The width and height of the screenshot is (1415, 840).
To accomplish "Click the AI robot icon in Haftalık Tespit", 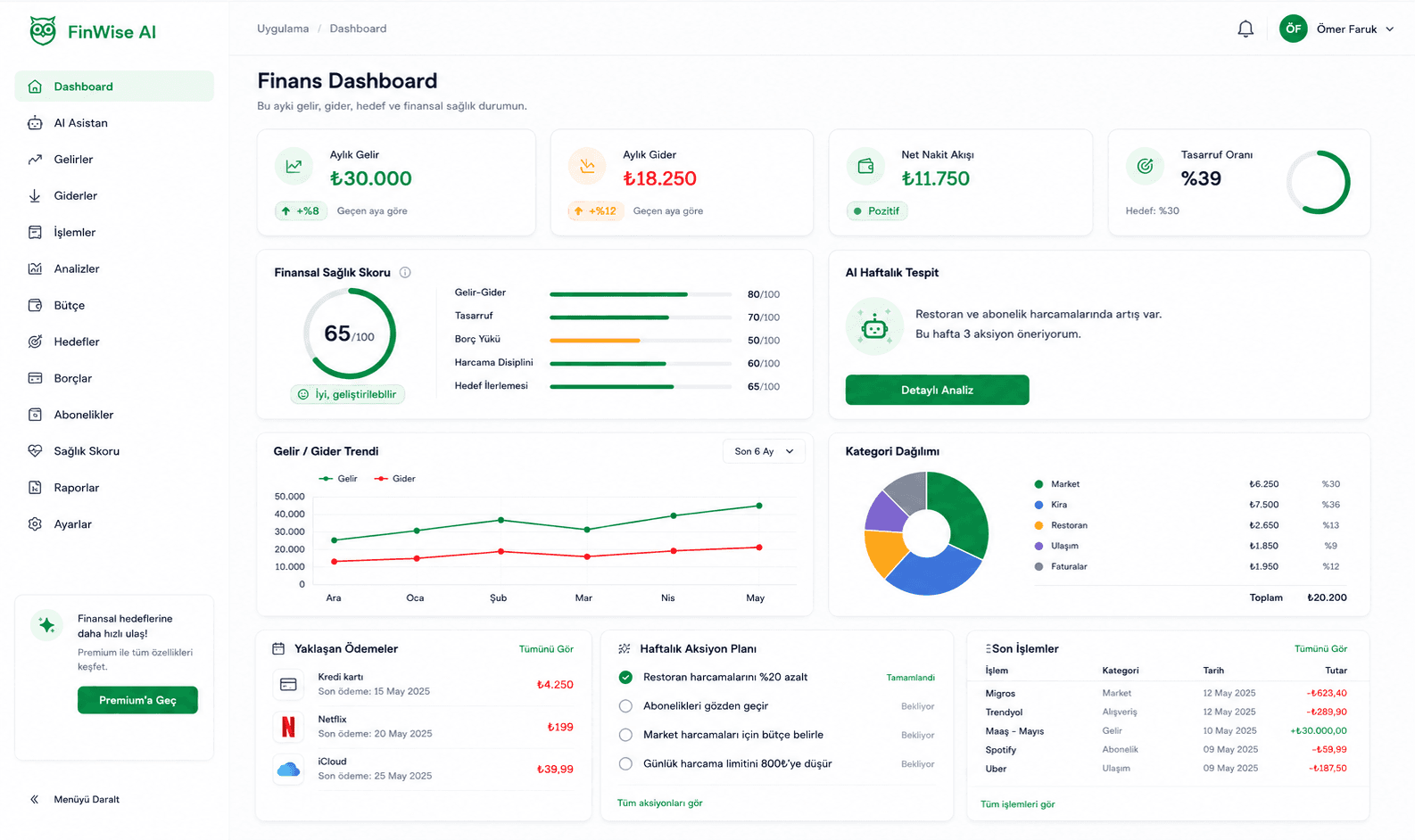I will [x=874, y=327].
